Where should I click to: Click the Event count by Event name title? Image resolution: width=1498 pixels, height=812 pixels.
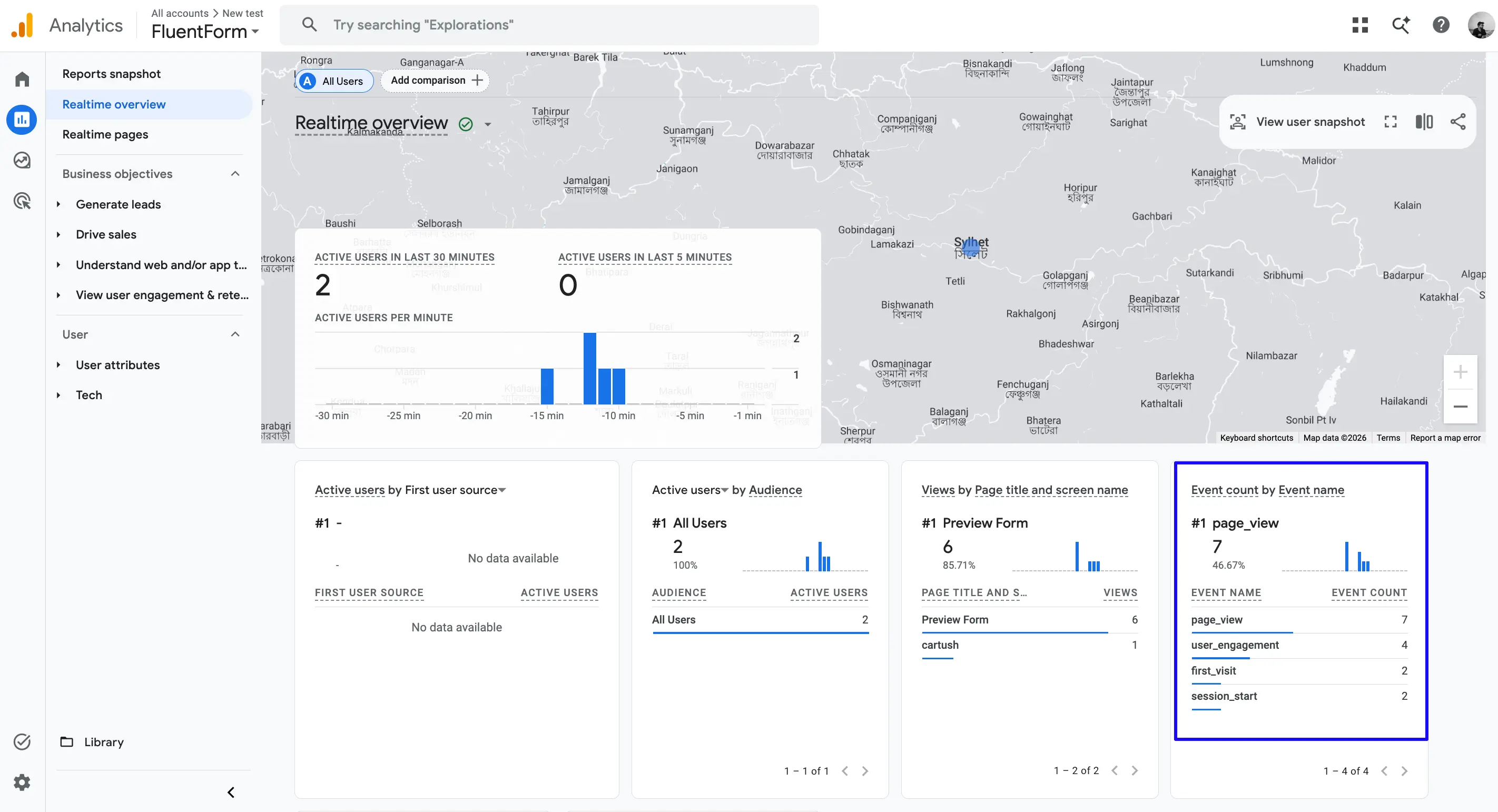1267,490
